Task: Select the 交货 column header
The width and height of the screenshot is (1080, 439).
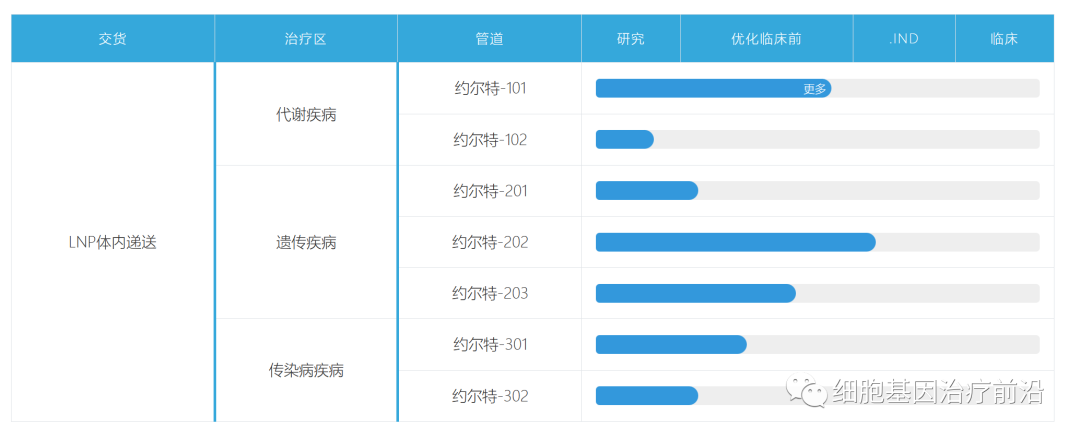Action: click(113, 39)
